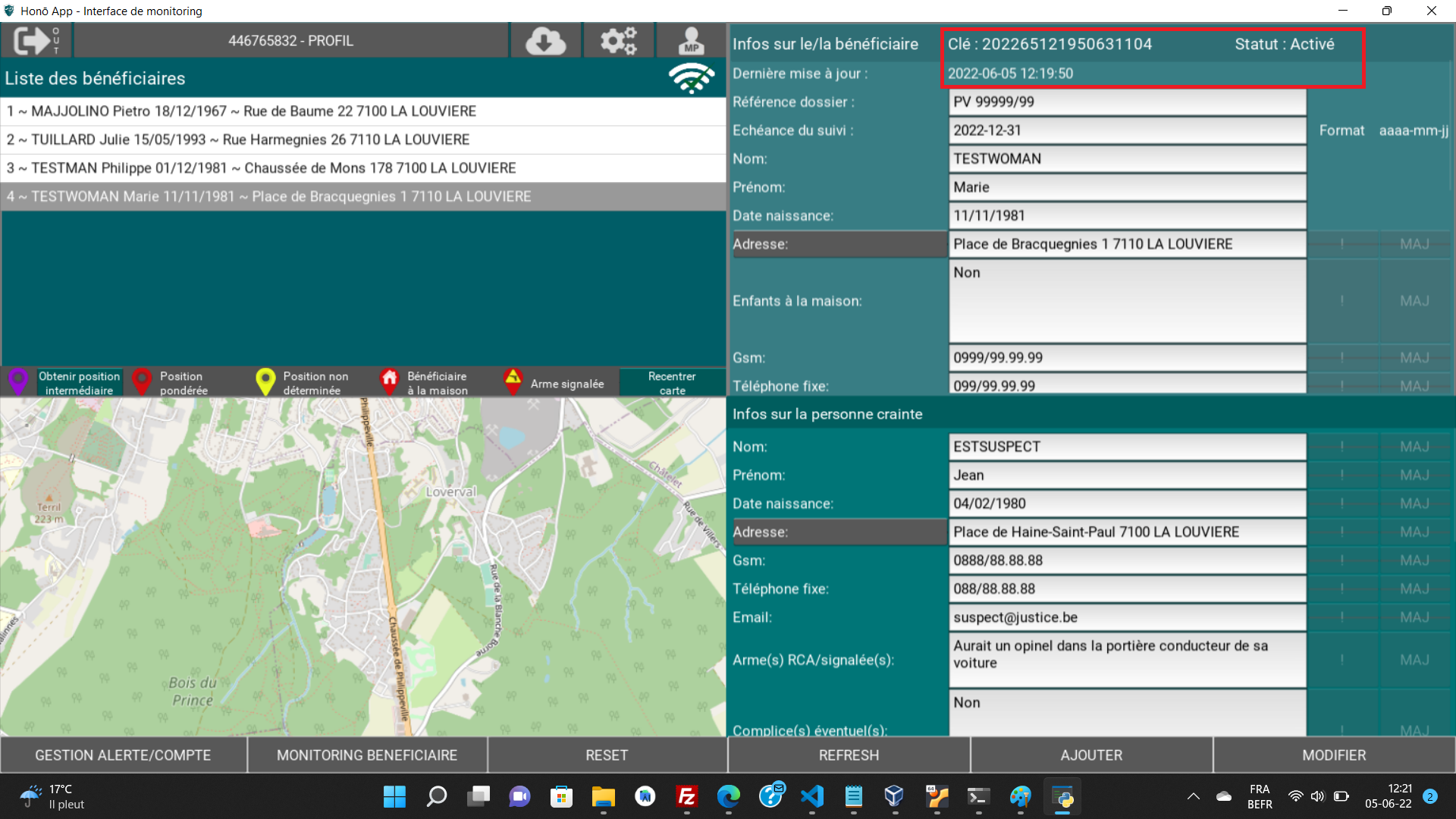This screenshot has height=819, width=1456.
Task: Click the red house beneficiary icon
Action: pyautogui.click(x=389, y=381)
